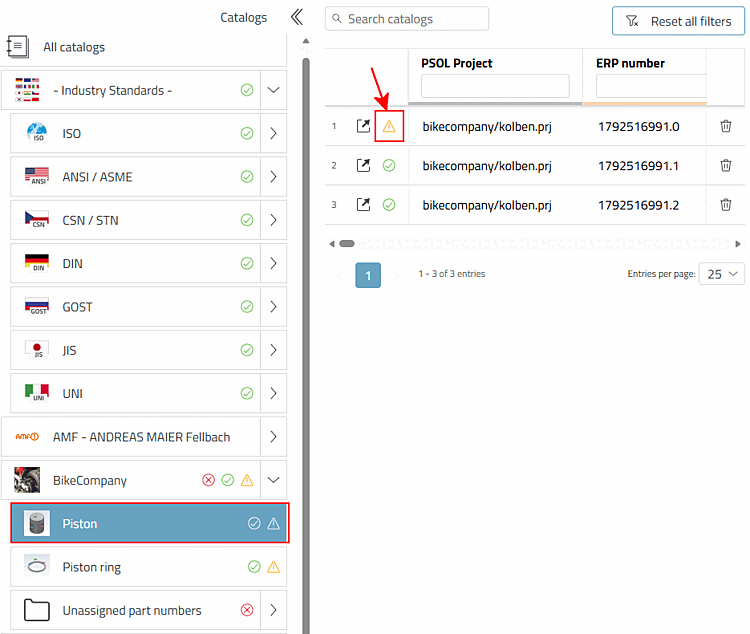Select the Piston catalog item
This screenshot has width=750, height=634.
click(150, 523)
